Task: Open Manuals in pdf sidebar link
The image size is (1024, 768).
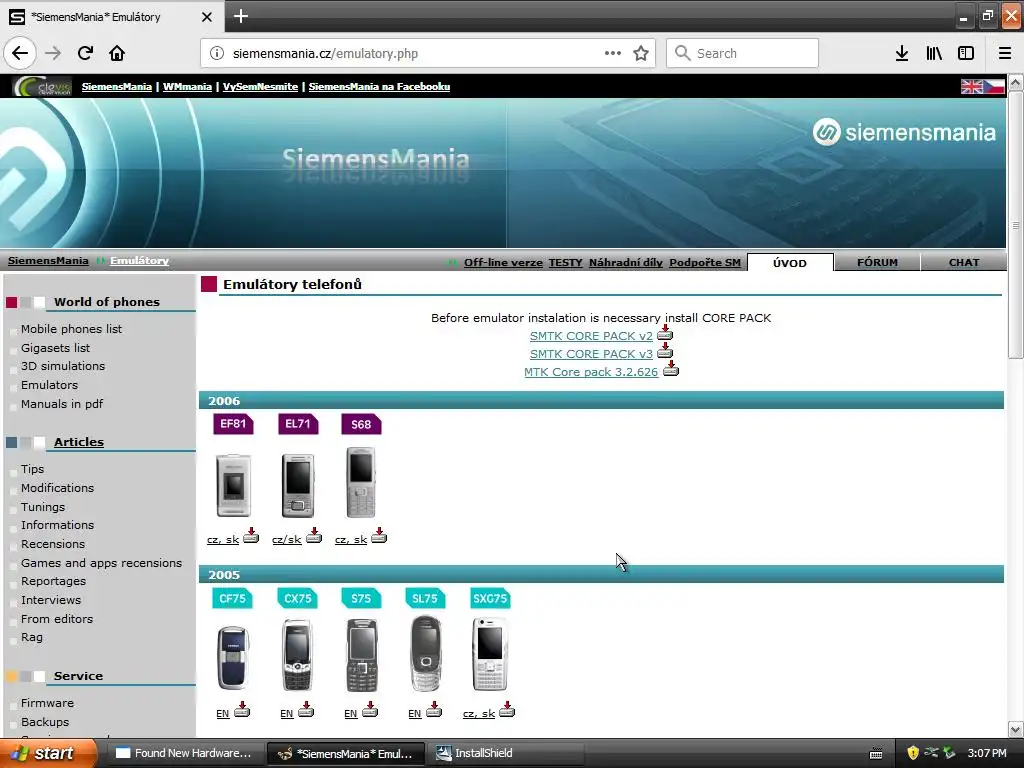Action: pyautogui.click(x=62, y=404)
